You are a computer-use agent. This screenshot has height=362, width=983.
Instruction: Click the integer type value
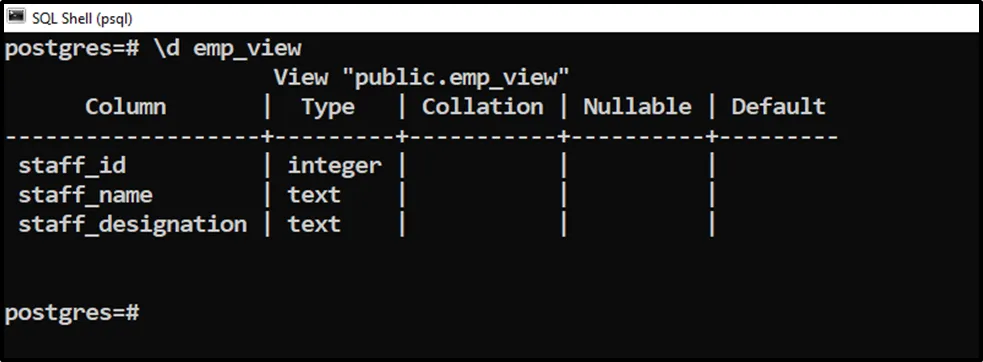[334, 166]
